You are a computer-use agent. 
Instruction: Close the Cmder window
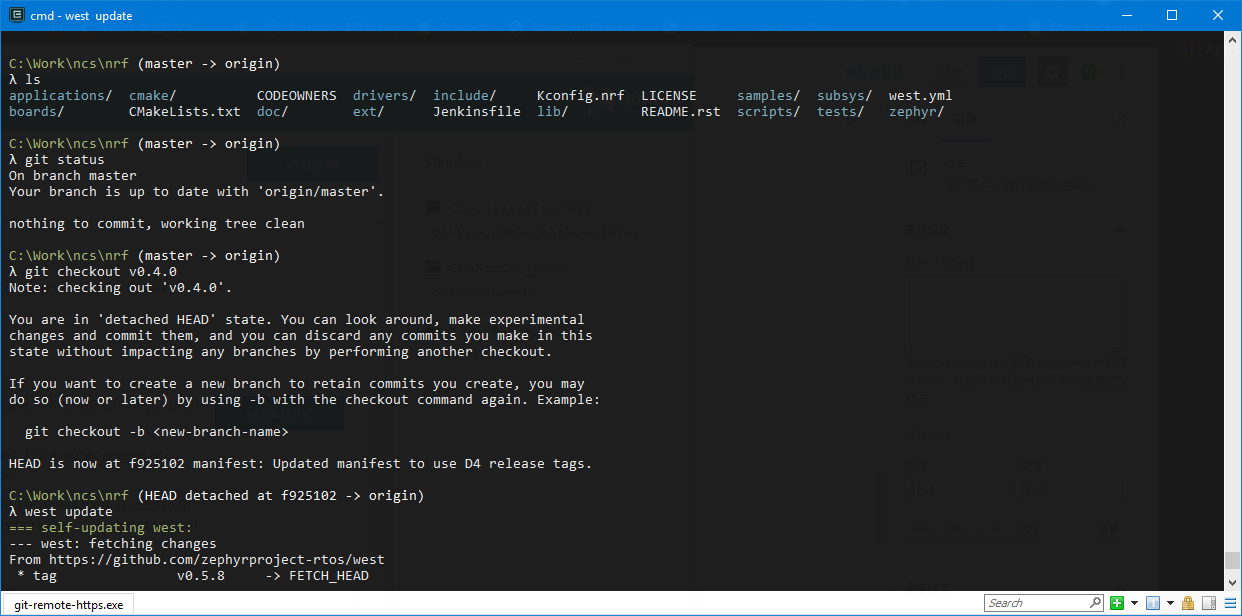click(x=1217, y=15)
